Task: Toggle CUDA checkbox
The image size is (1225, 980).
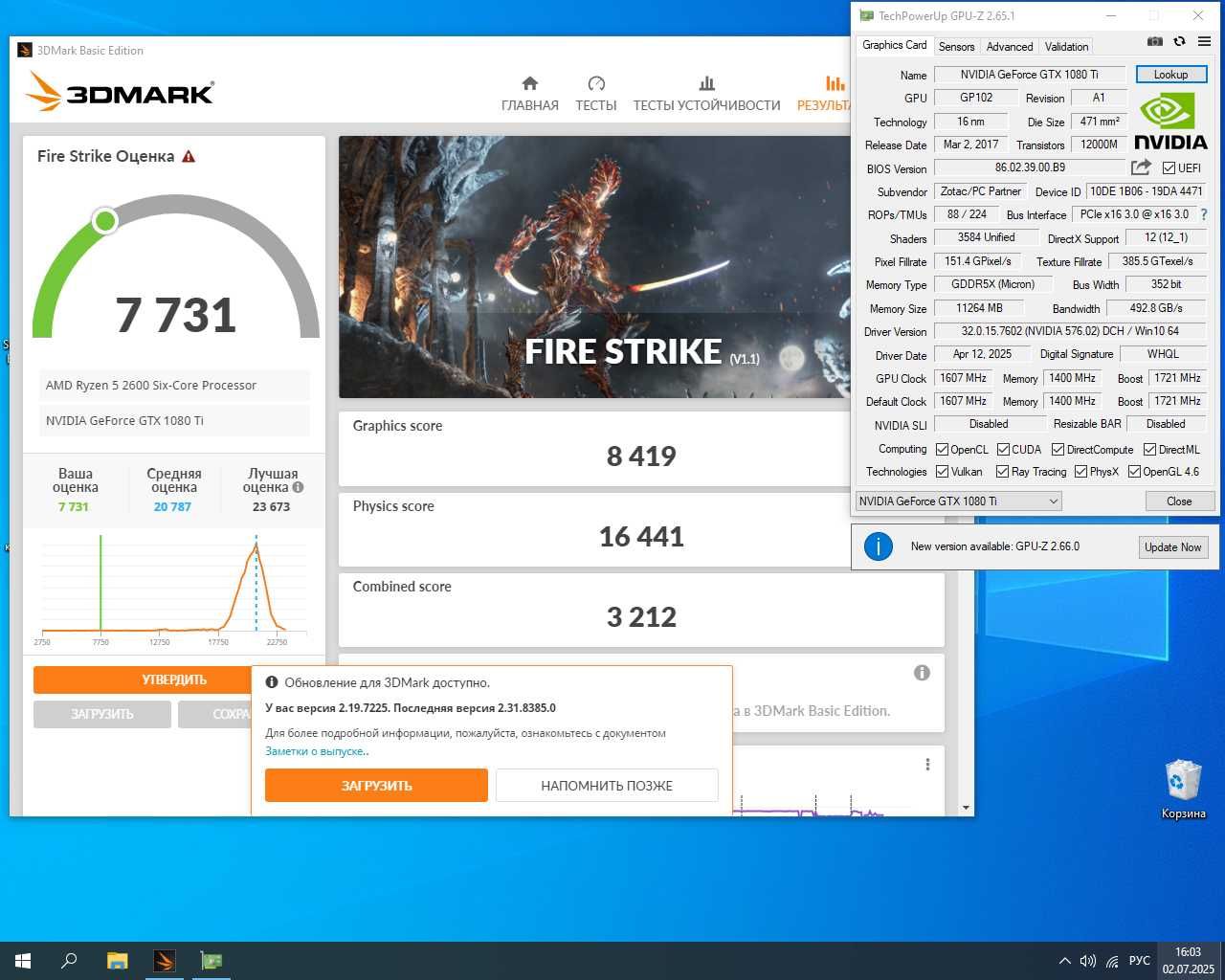Action: [1003, 450]
